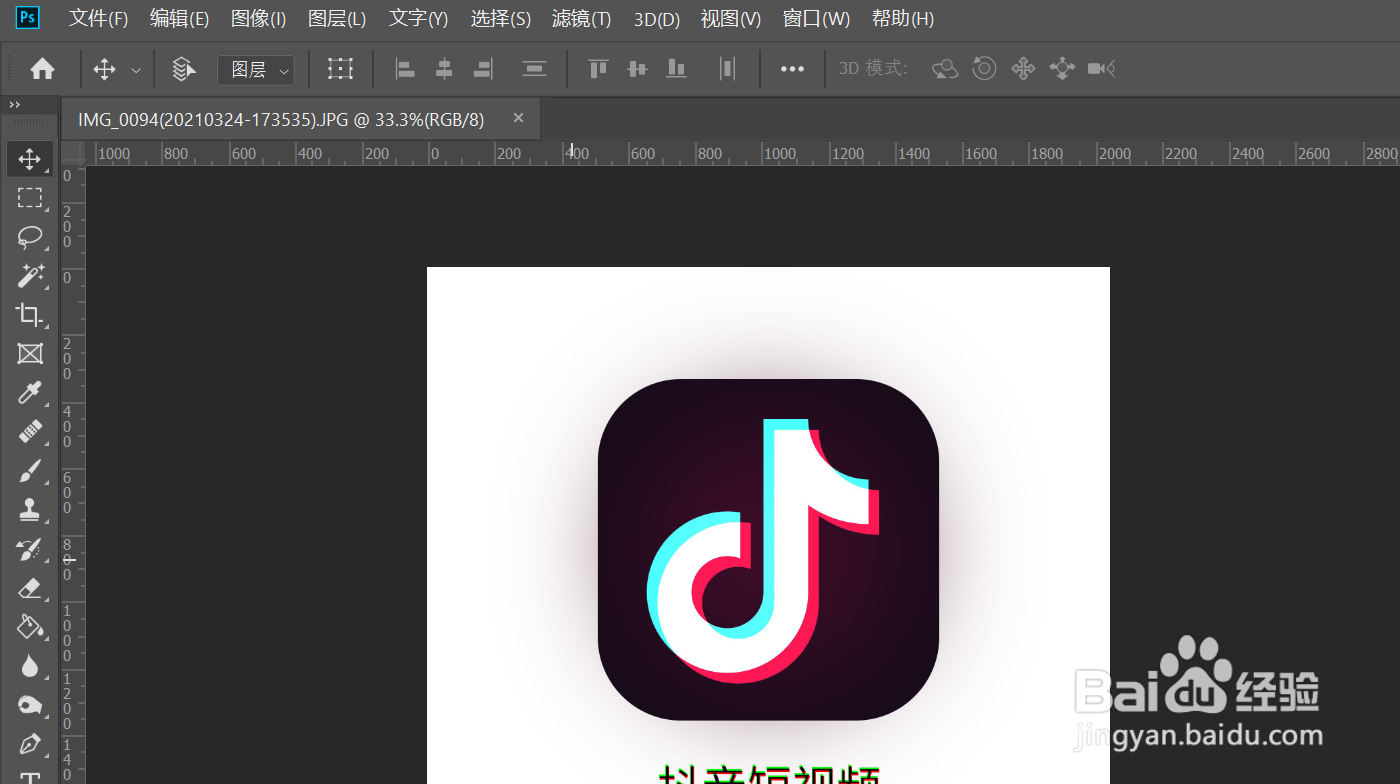Screen dimensions: 1400x784
Task: Select the Eraser tool
Action: (x=30, y=588)
